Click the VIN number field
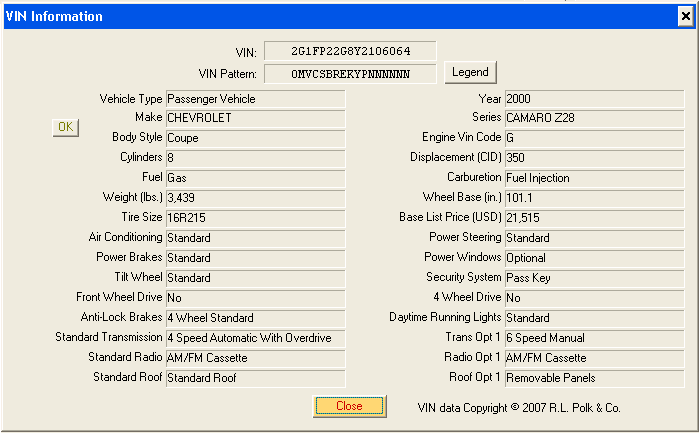This screenshot has width=699, height=433. pyautogui.click(x=349, y=51)
